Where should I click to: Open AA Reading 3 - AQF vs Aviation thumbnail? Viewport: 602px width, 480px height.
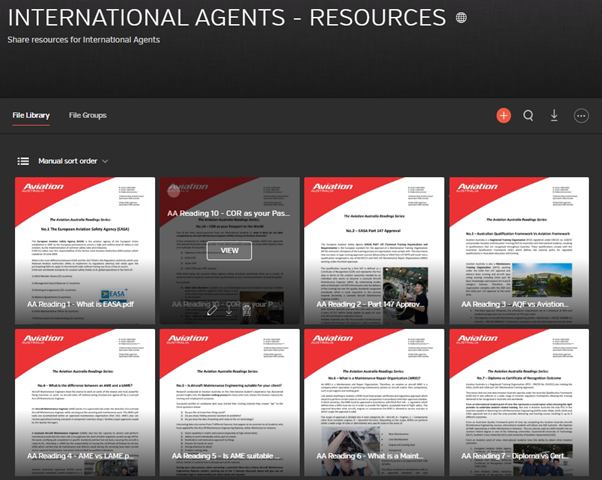[519, 251]
